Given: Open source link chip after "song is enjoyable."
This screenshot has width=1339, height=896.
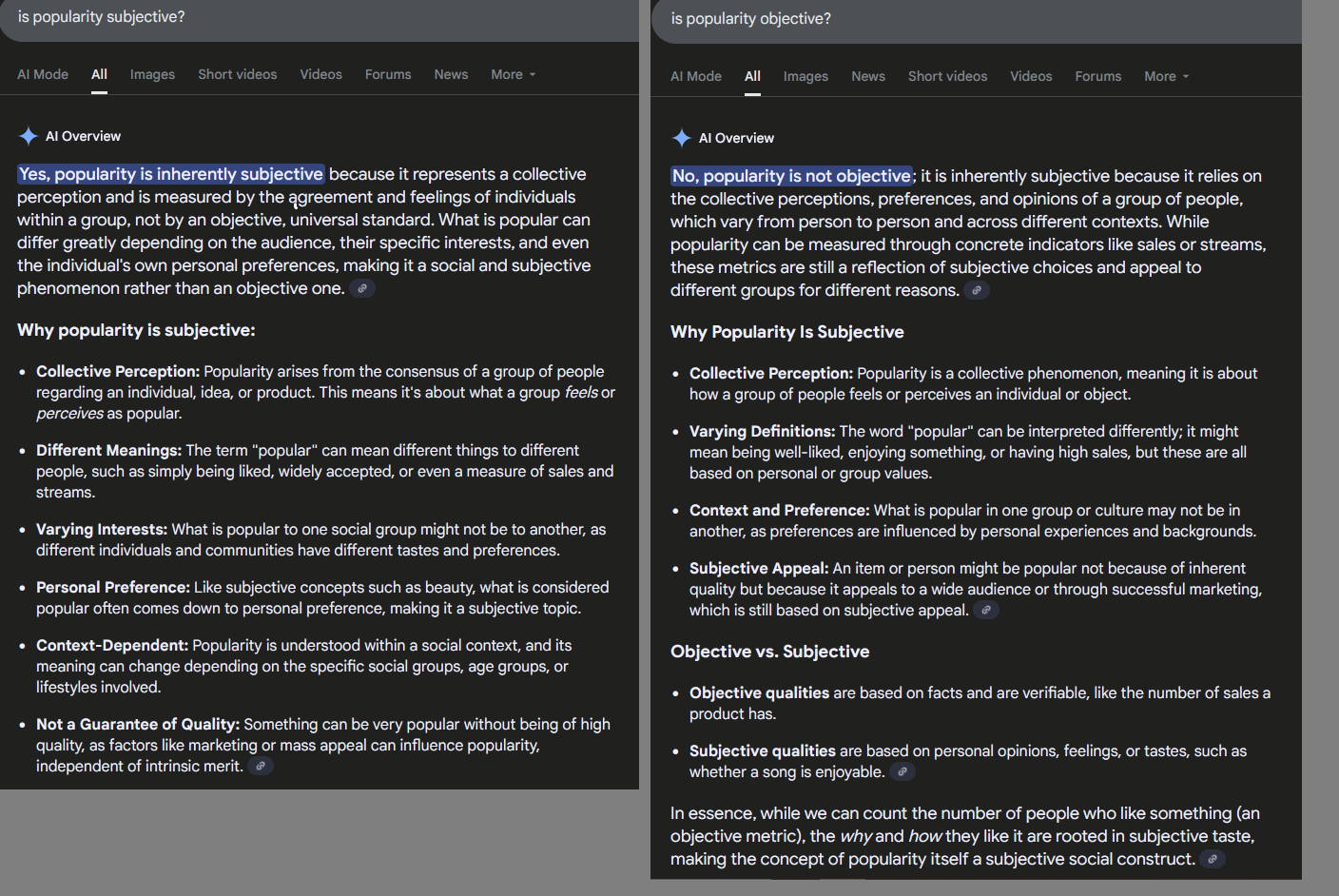Looking at the screenshot, I should (x=902, y=771).
